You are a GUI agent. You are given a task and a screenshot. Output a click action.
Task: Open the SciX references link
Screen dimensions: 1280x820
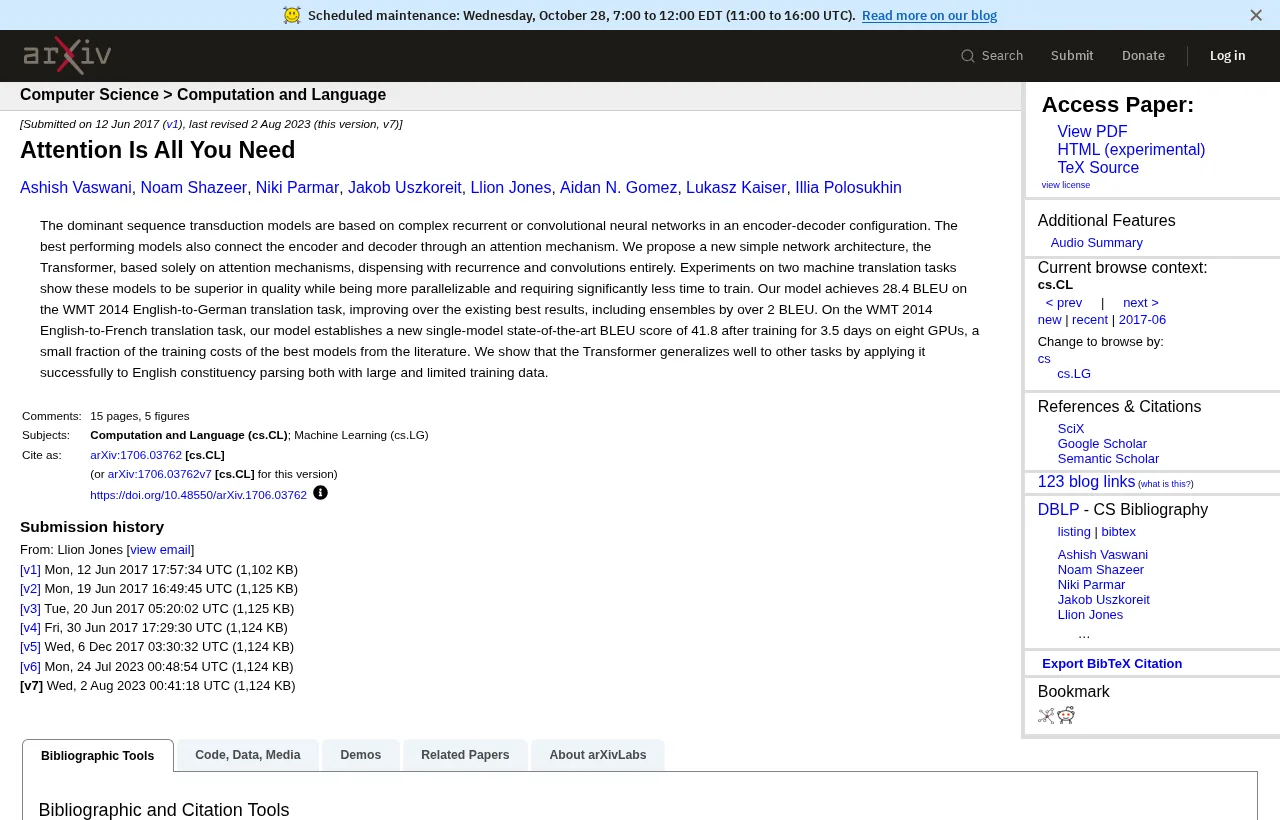(1071, 429)
